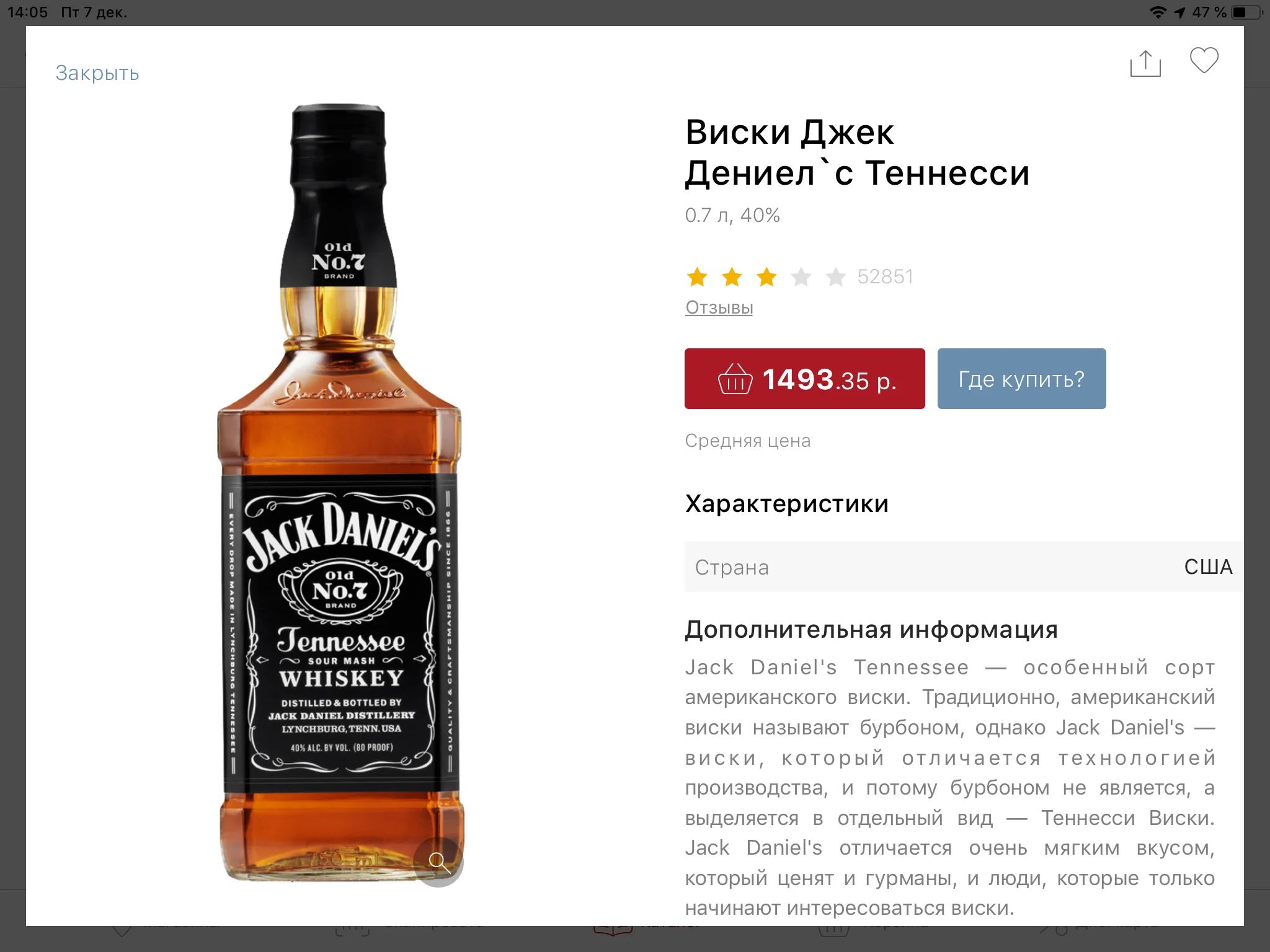The width and height of the screenshot is (1270, 952).
Task: Select the first rating star
Action: pyautogui.click(x=697, y=277)
